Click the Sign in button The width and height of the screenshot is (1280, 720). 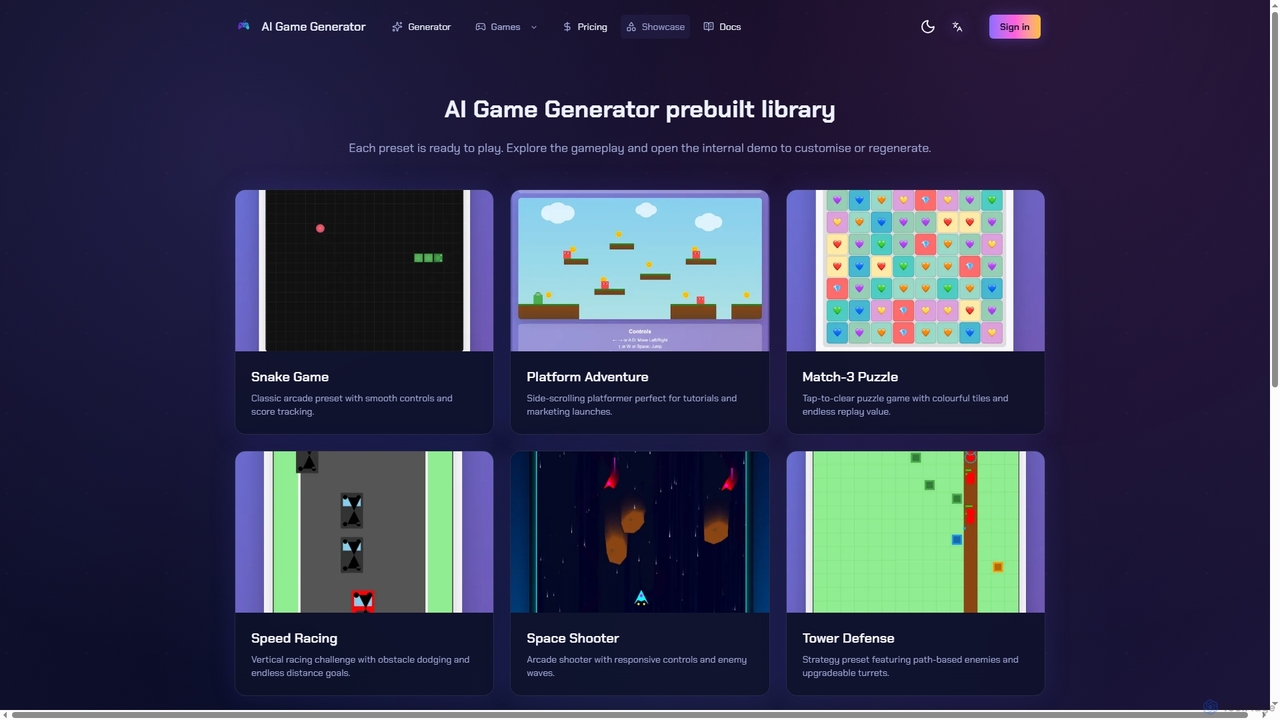pos(1014,27)
